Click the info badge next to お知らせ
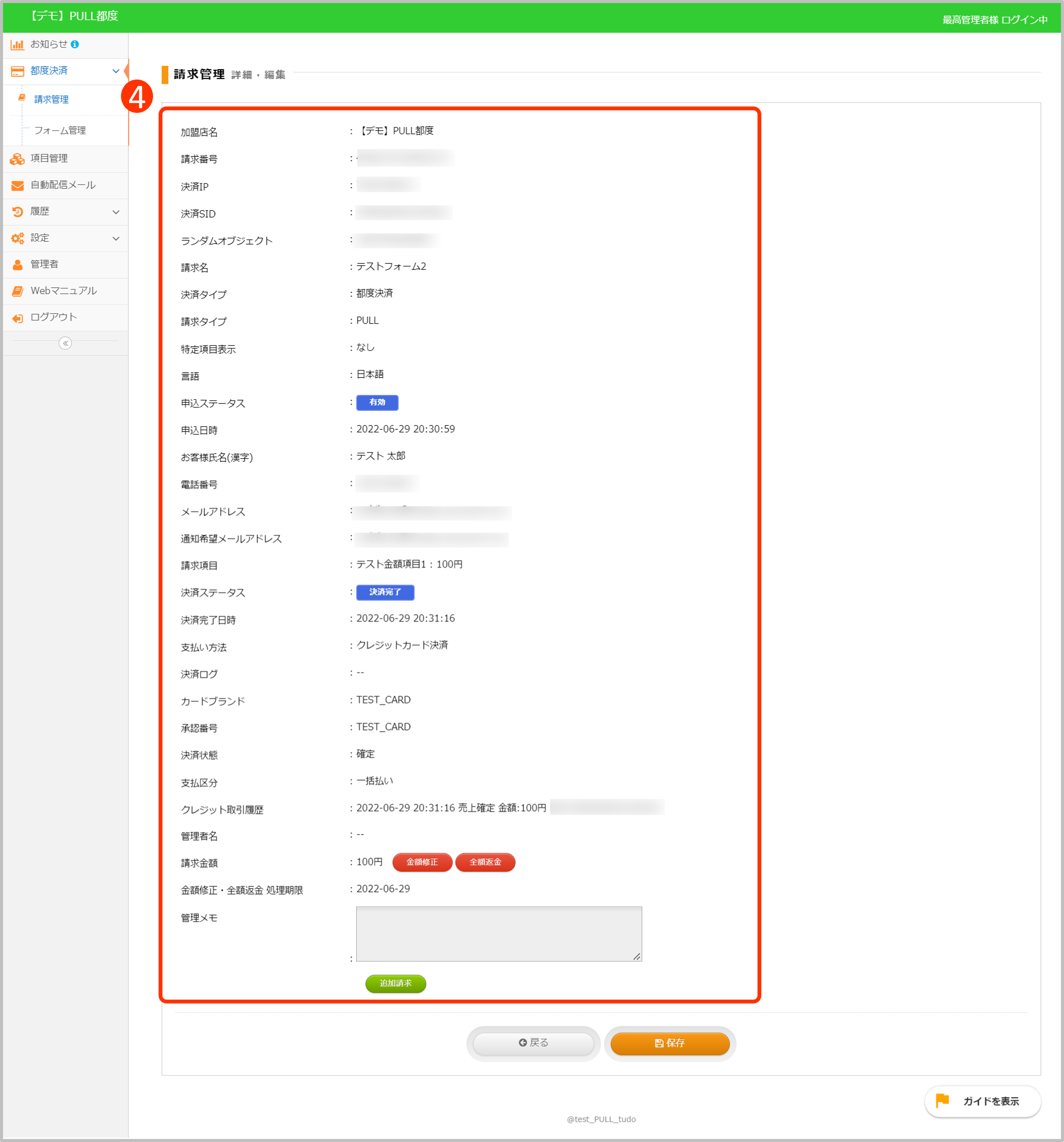The image size is (1064, 1142). [75, 44]
